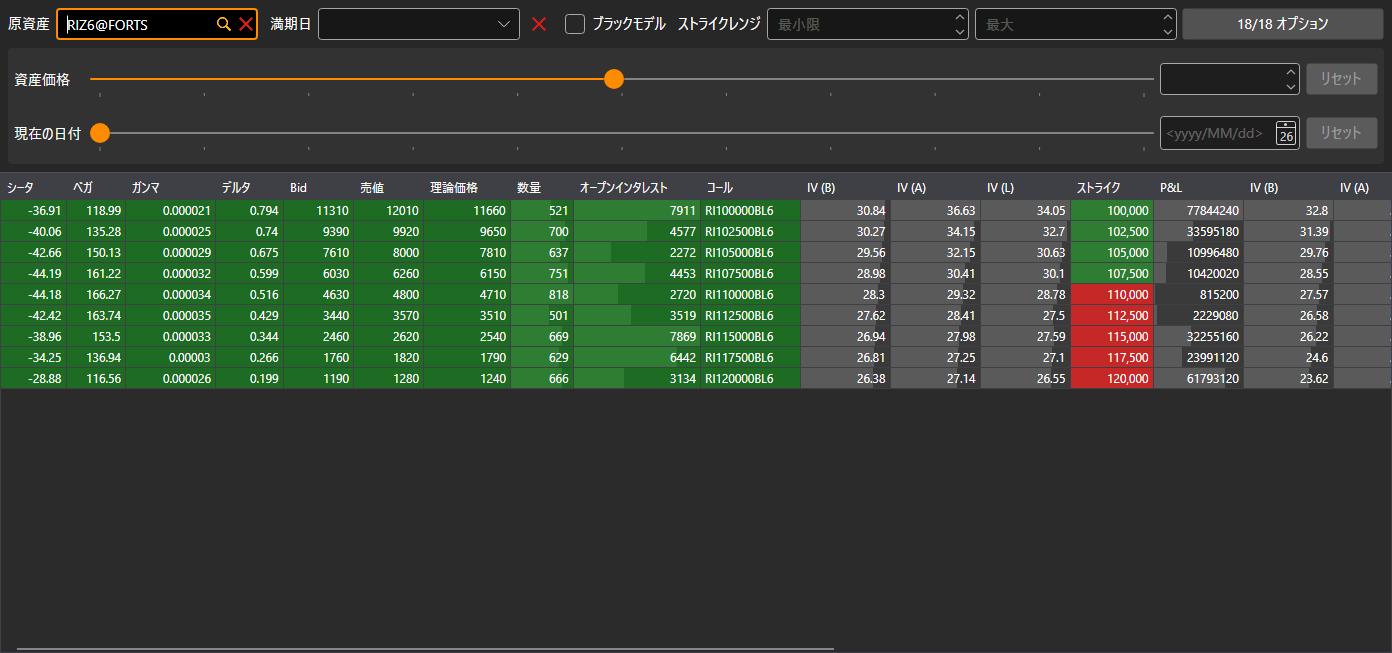
Task: Increase the strike range 最大 value
Action: pos(1169,17)
